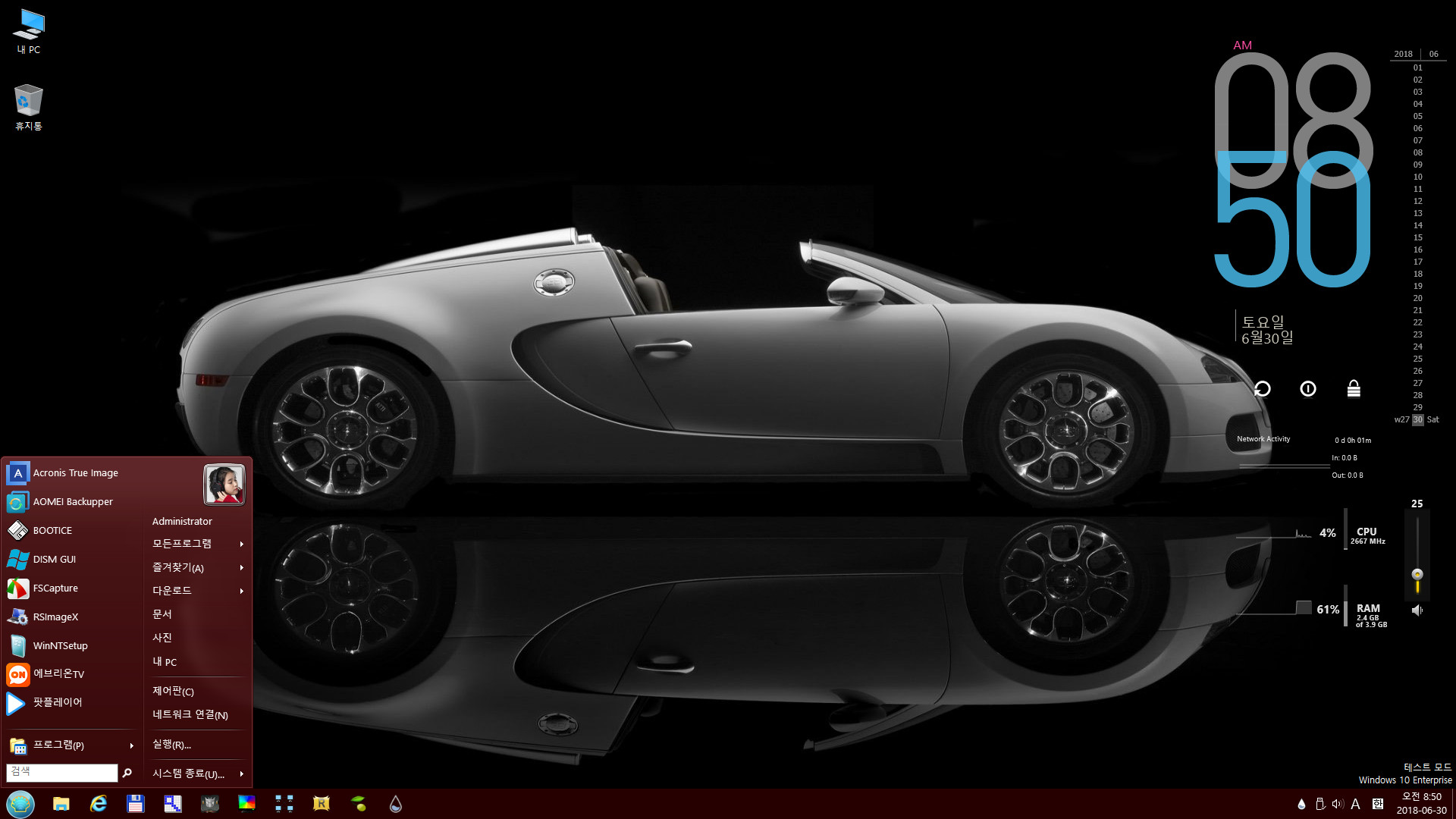Viewport: 1456px width, 819px height.
Task: Click the volume slider knob on widget
Action: click(x=1417, y=575)
